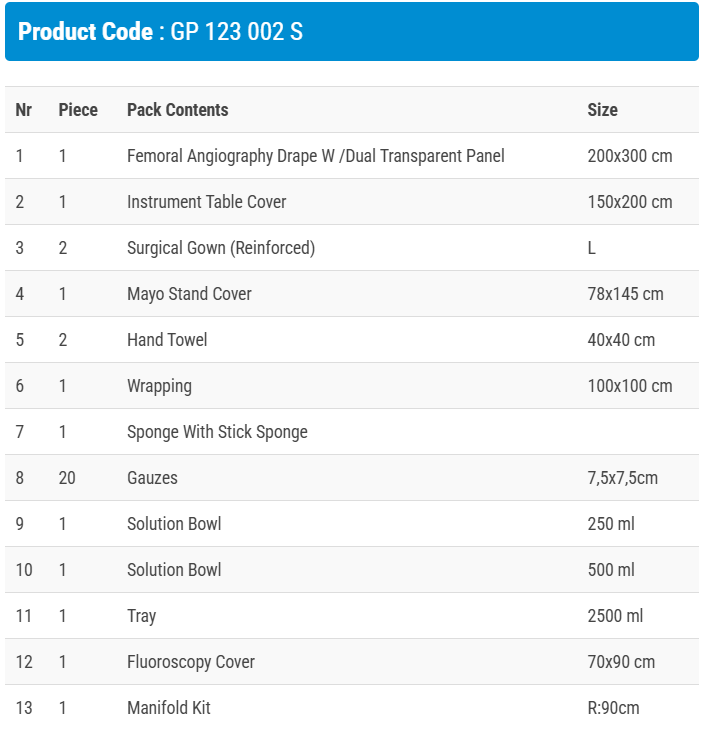703x732 pixels.
Task: Click the R:90cm size value
Action: pos(613,708)
